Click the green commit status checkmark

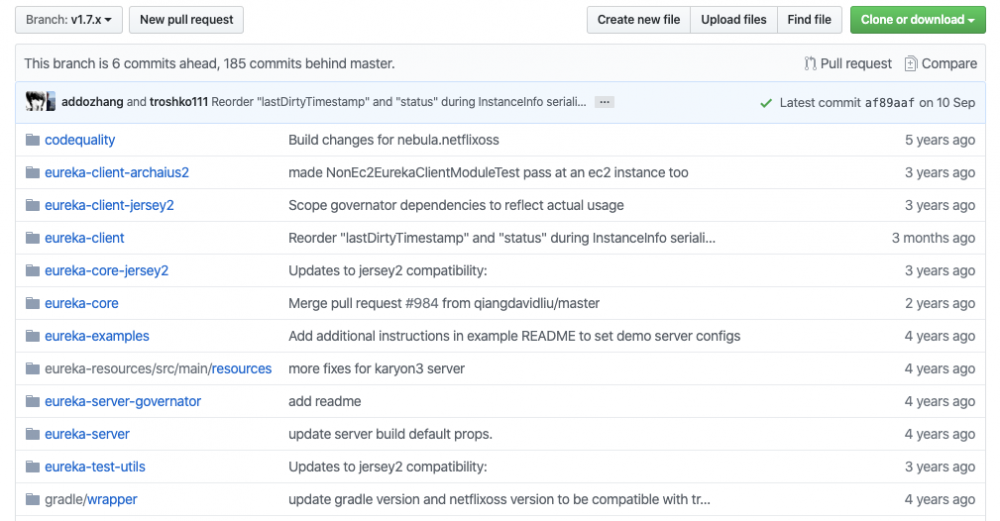tap(766, 103)
